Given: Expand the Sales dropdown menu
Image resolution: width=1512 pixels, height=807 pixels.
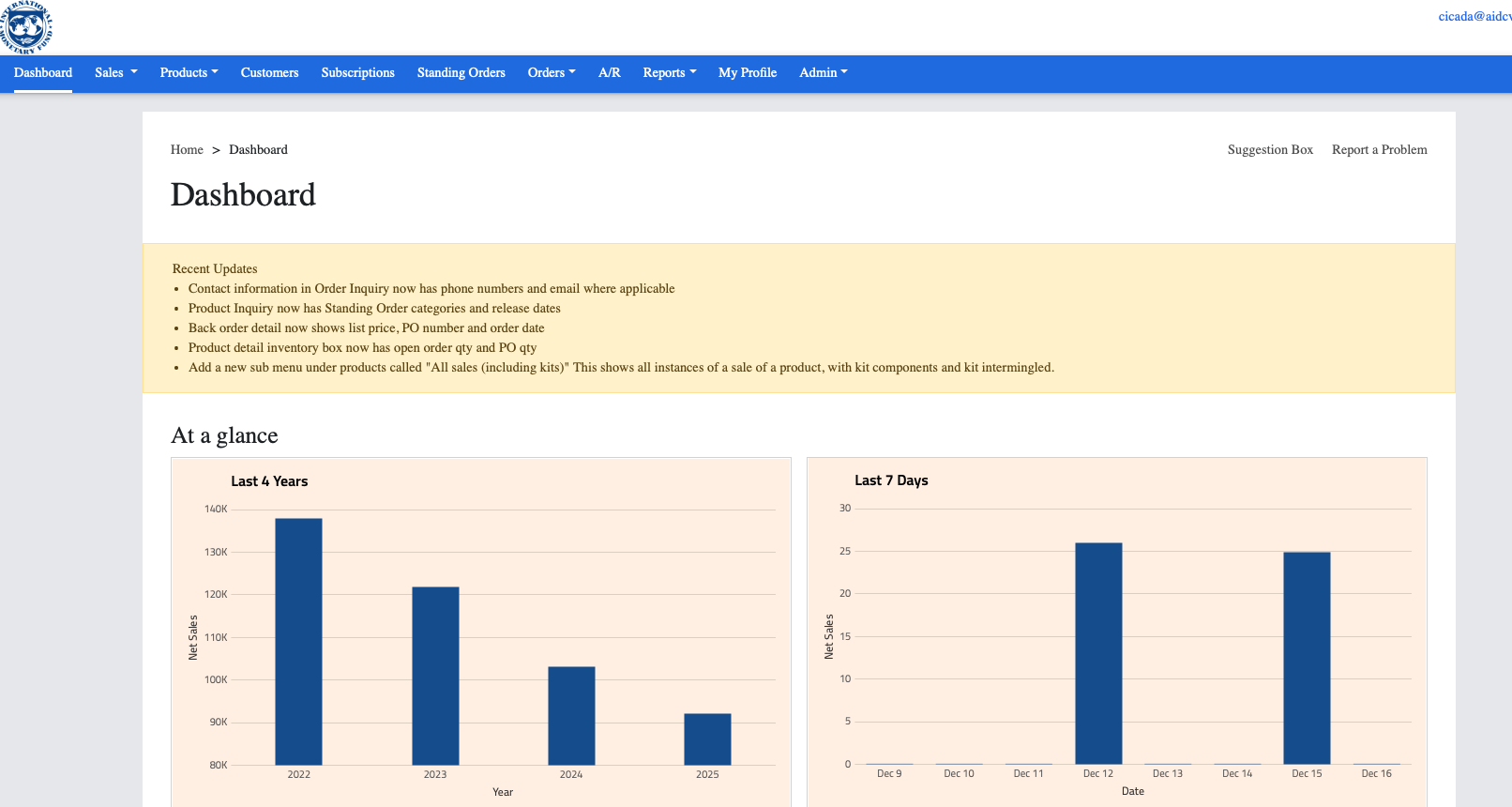Looking at the screenshot, I should (115, 72).
